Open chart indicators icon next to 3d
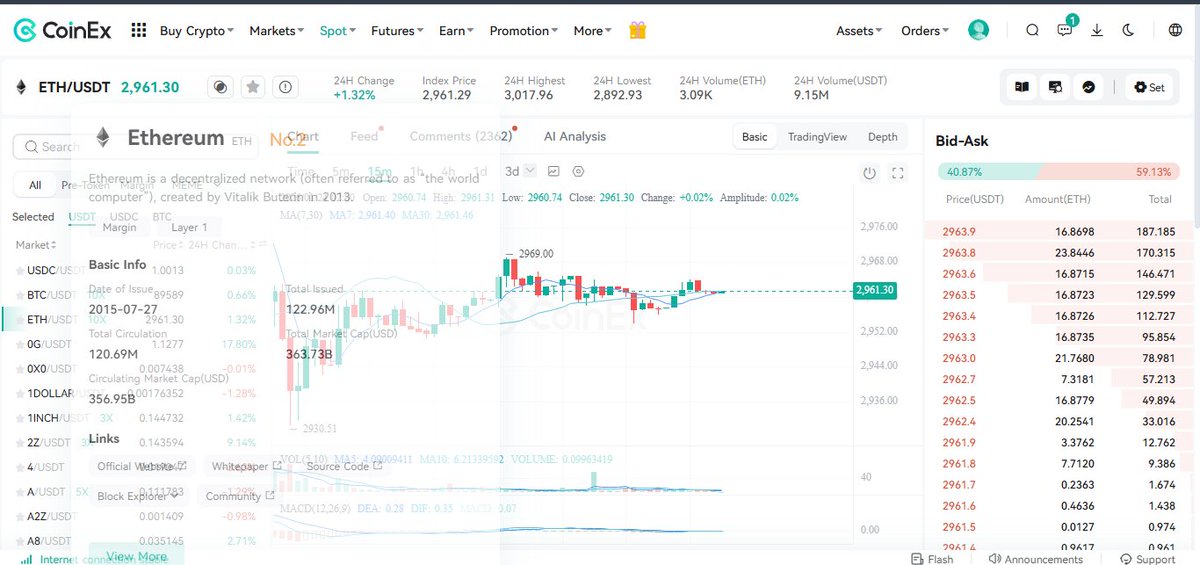 (554, 171)
